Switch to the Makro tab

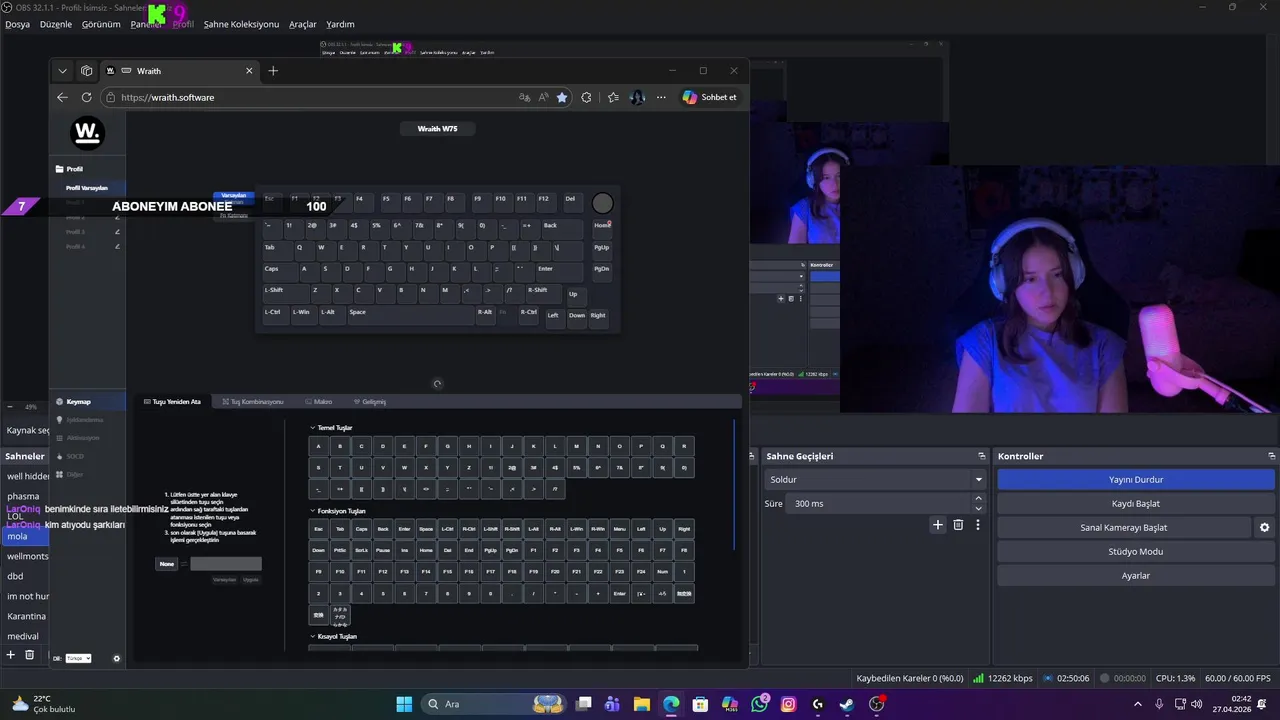coord(319,402)
